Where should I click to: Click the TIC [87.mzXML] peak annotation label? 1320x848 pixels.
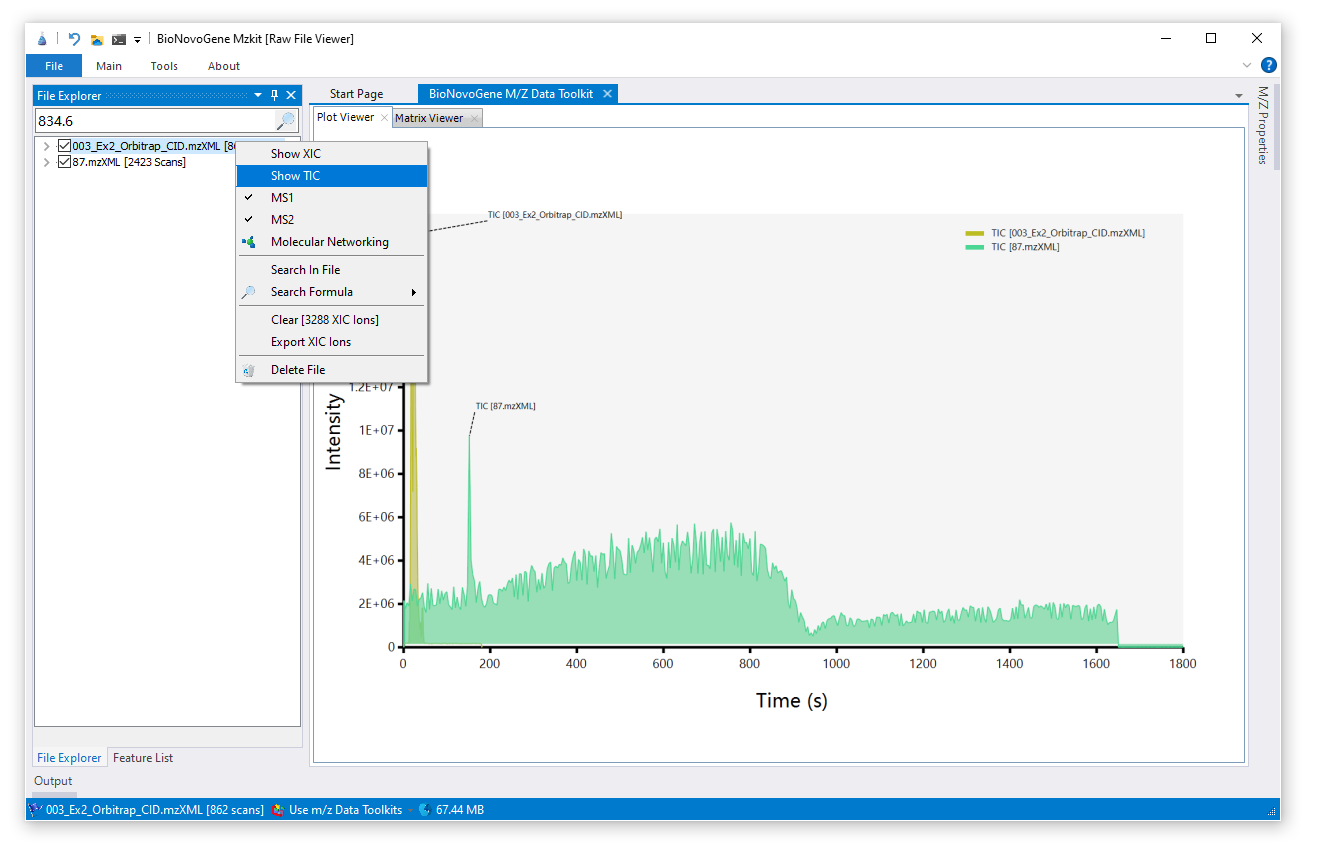(x=506, y=406)
